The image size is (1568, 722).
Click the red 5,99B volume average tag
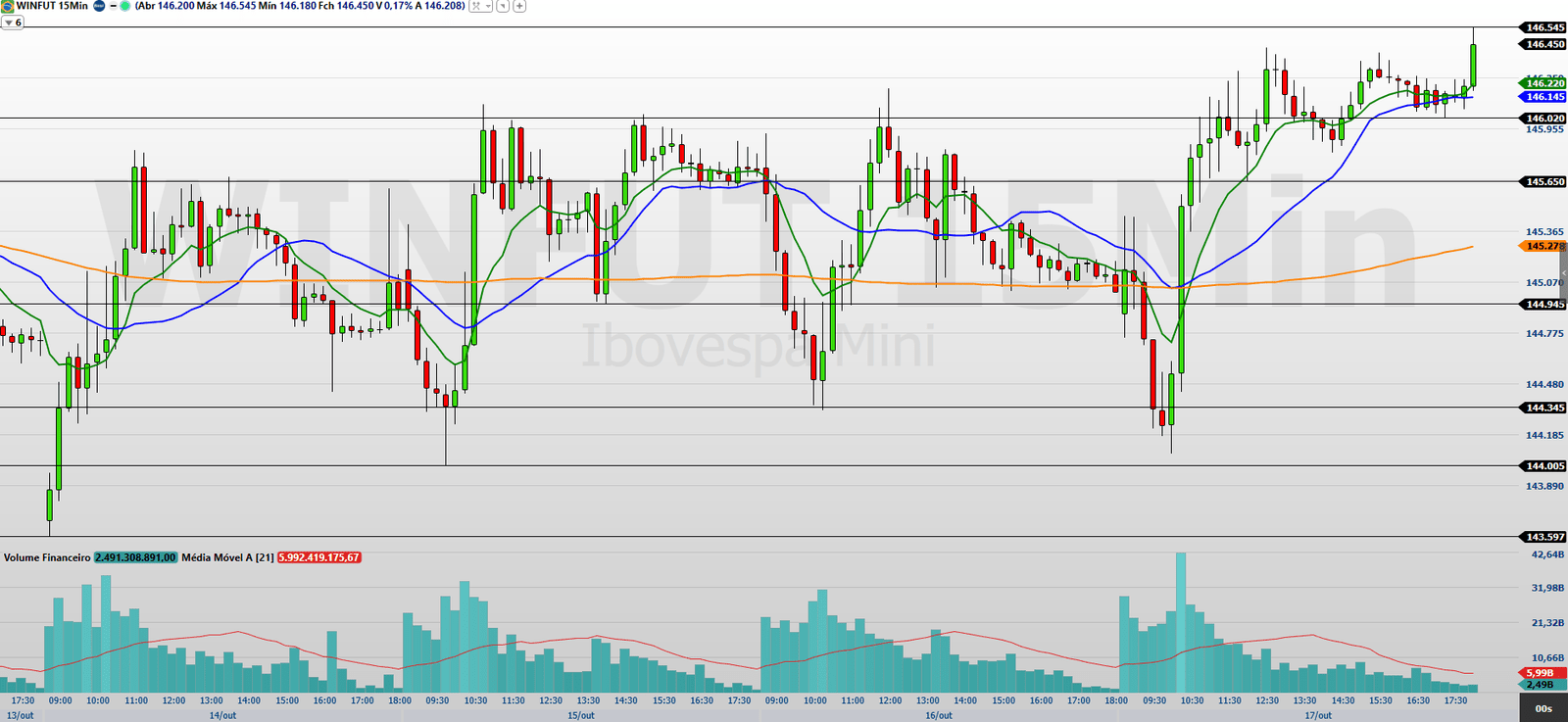pyautogui.click(x=1540, y=673)
